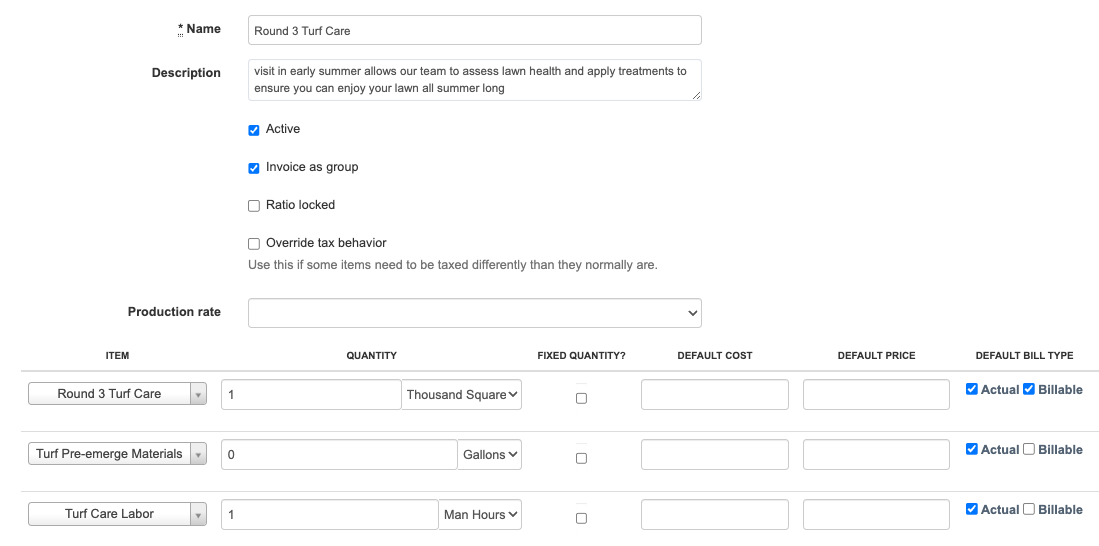Uncheck Actual for Turf Care Labor row
Viewport: 1099px width, 546px height.
972,510
